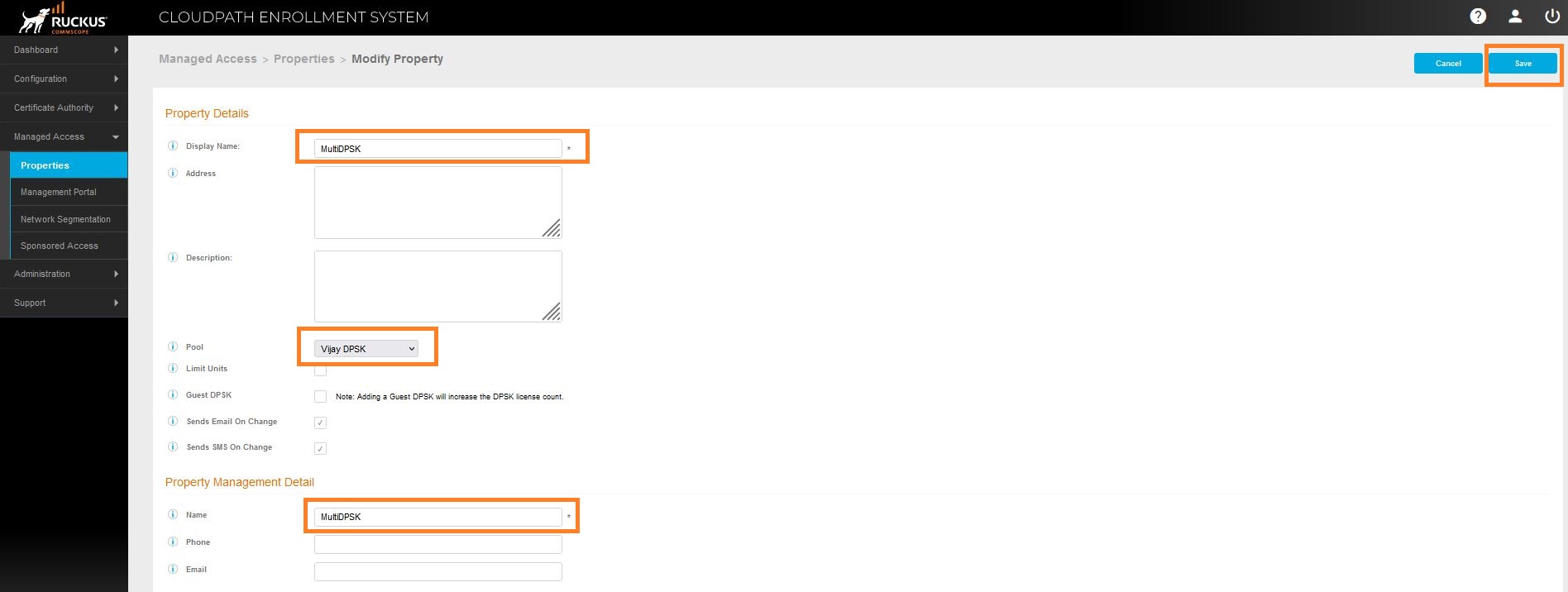Click info icon next to Limit Units

(173, 368)
